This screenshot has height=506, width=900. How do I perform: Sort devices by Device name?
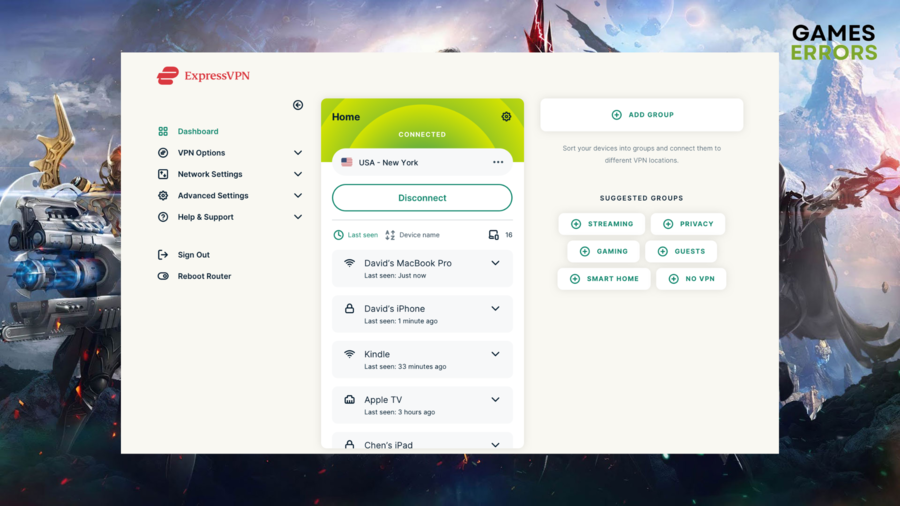[x=412, y=235]
